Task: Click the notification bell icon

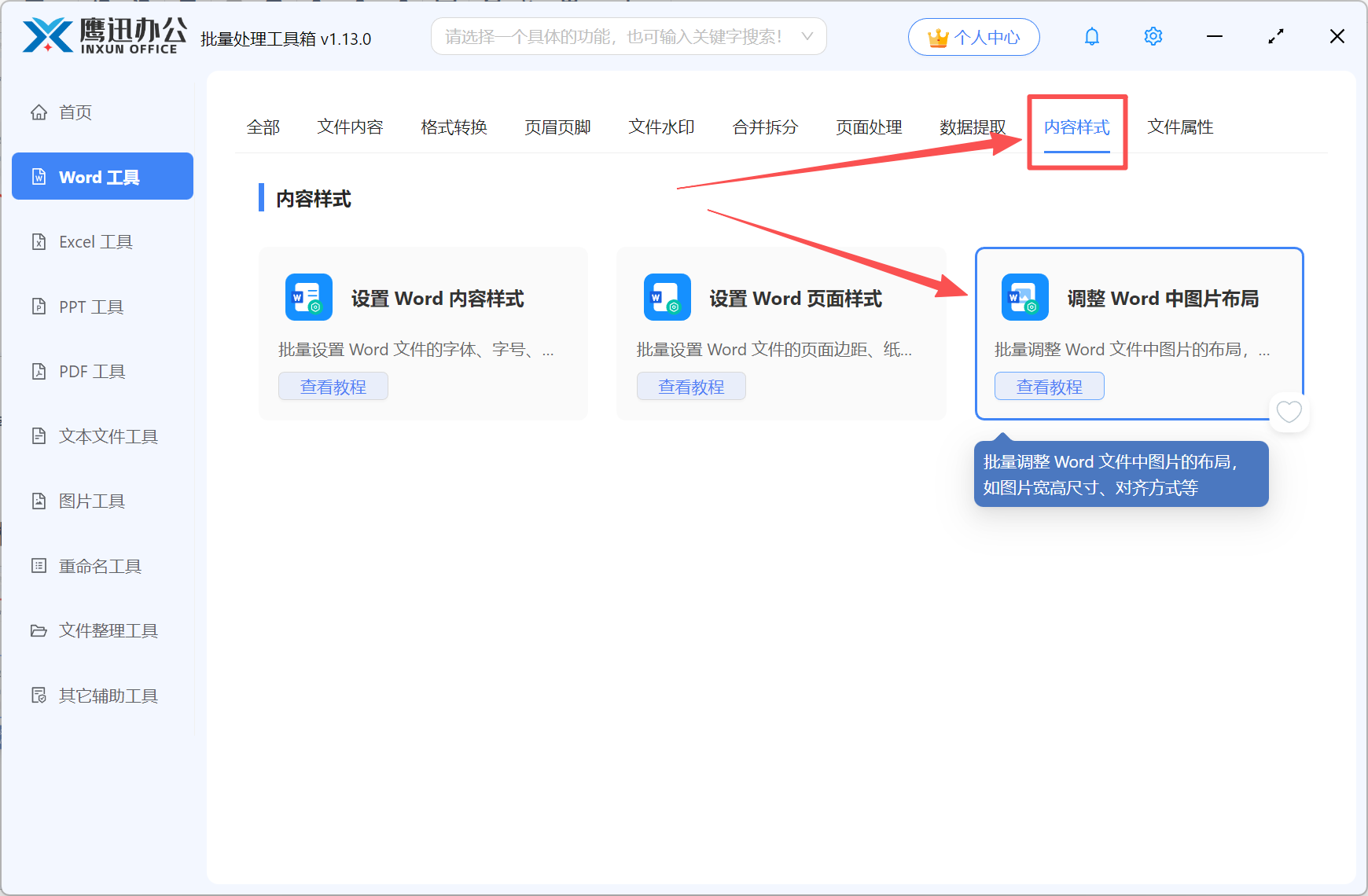Action: [x=1092, y=36]
